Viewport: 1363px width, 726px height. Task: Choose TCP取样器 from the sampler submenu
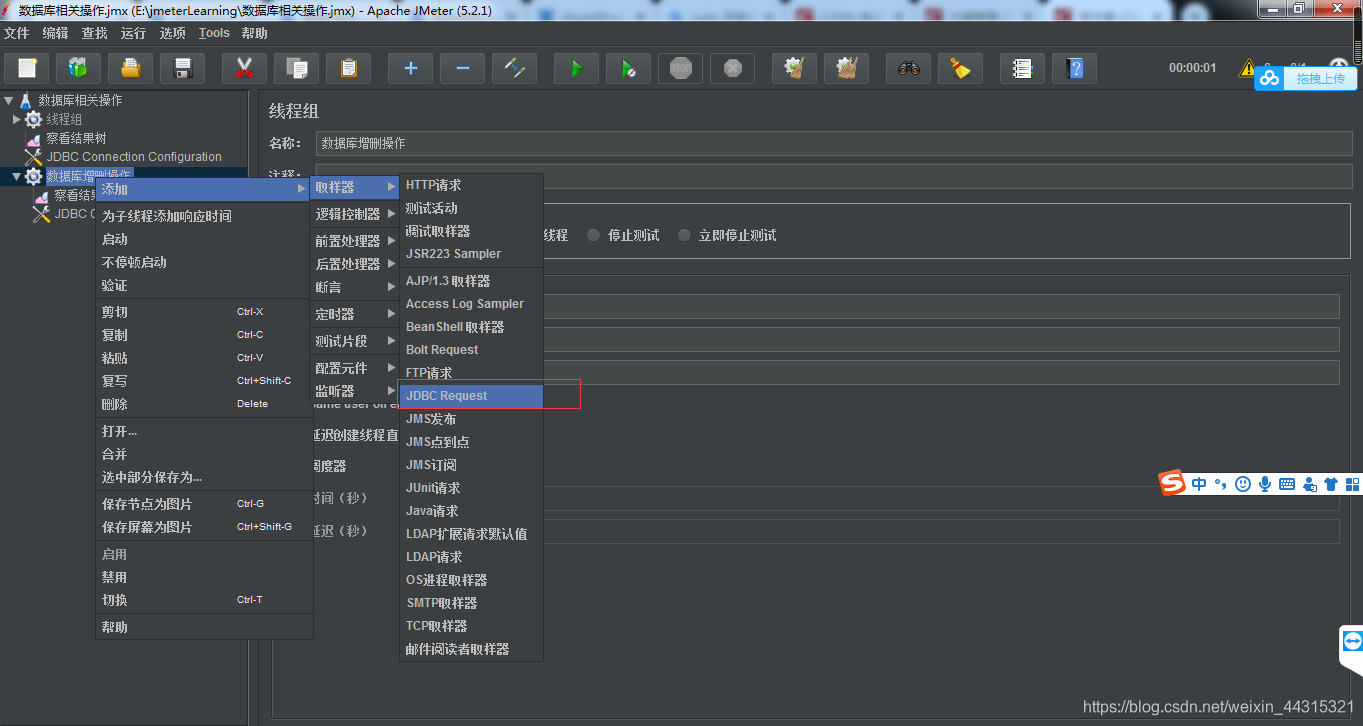tap(471, 626)
